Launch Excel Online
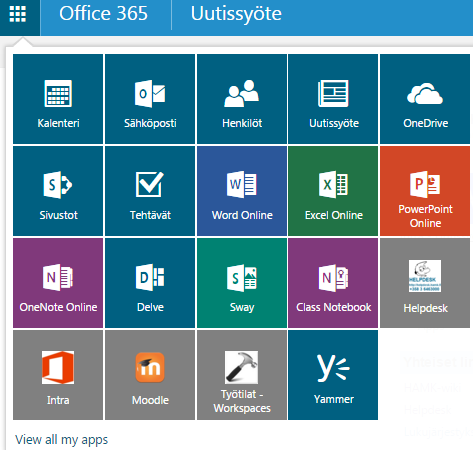This screenshot has width=473, height=450. click(x=333, y=191)
